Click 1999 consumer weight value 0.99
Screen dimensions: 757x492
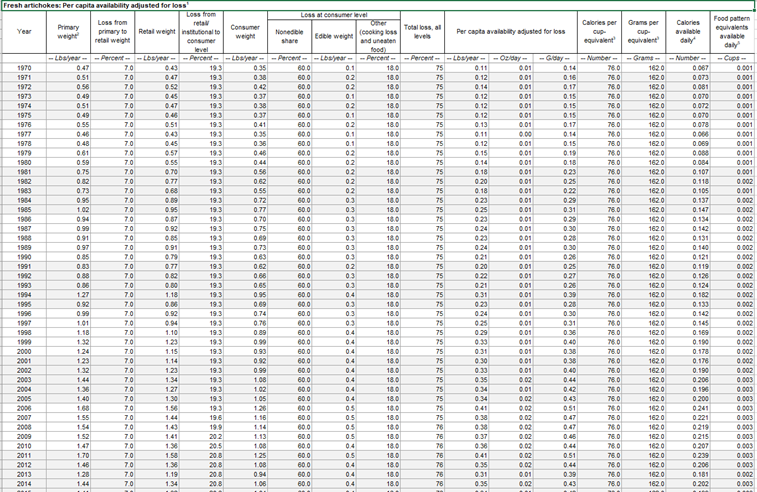click(245, 342)
